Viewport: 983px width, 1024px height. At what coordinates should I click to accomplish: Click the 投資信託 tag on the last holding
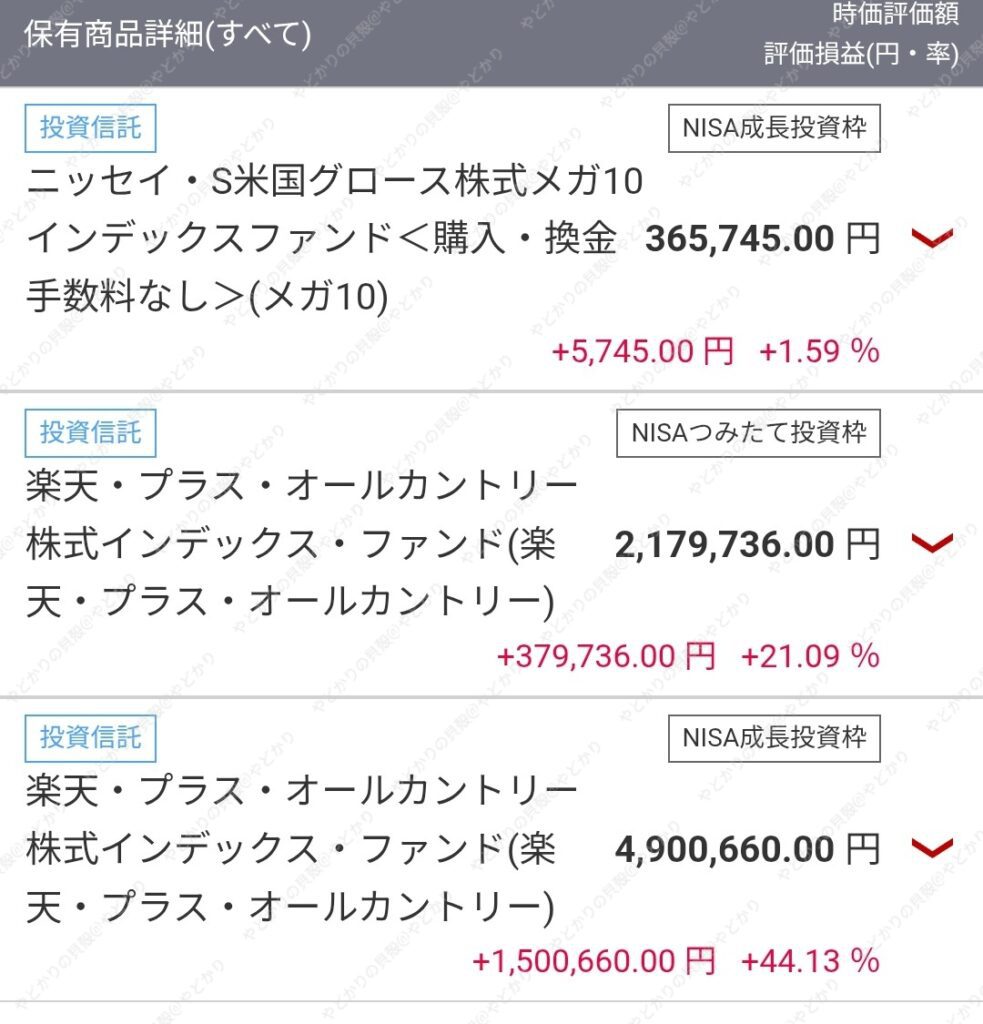[x=91, y=738]
